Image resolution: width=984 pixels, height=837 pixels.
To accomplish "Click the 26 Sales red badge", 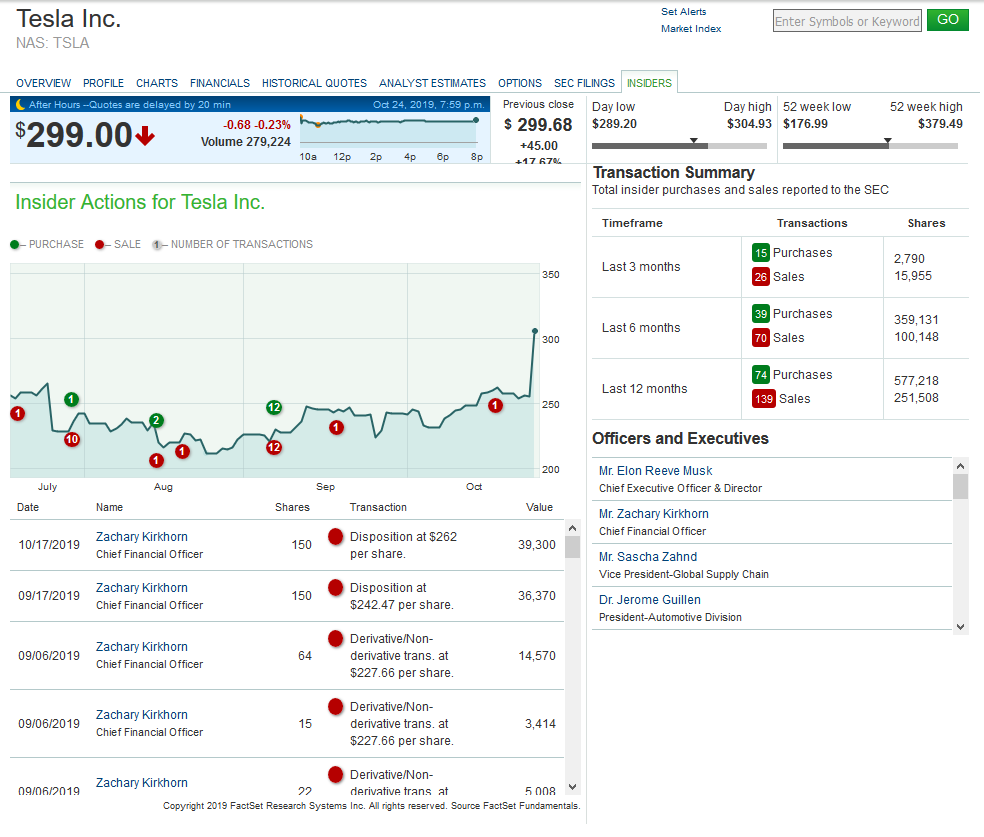I will point(761,277).
